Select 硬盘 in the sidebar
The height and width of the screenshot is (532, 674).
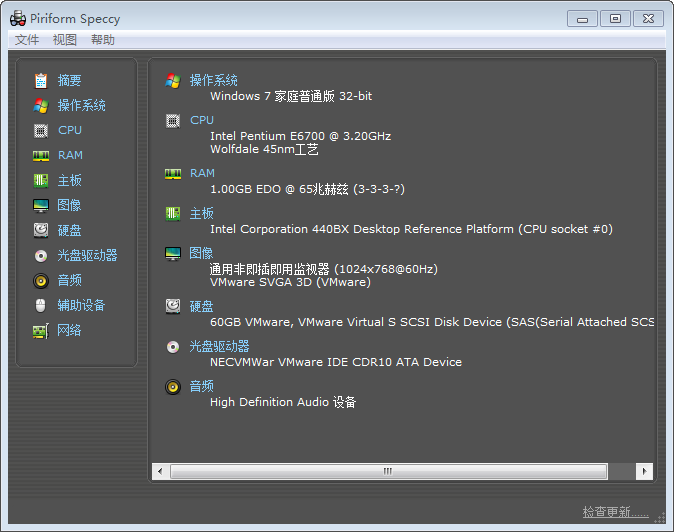[x=69, y=230]
